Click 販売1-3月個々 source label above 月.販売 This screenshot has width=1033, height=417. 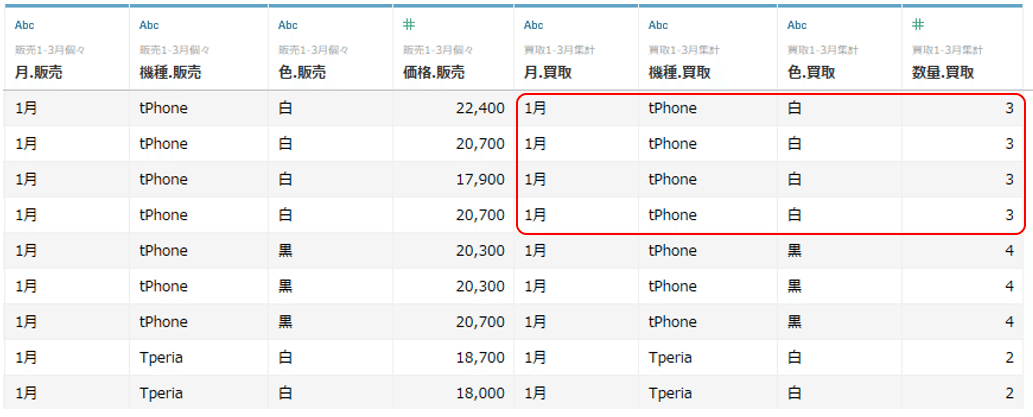[x=50, y=50]
